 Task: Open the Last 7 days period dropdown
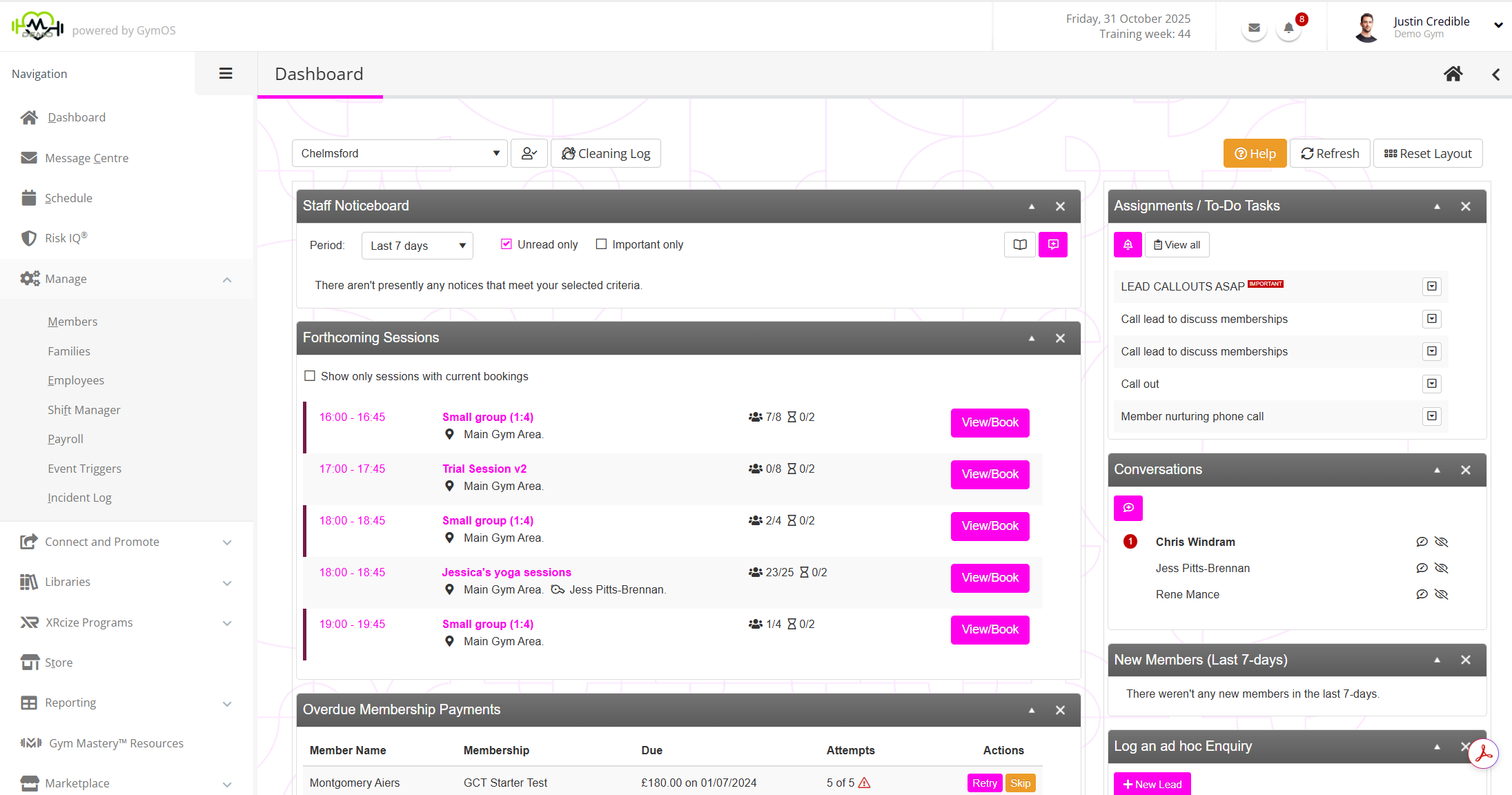point(417,246)
